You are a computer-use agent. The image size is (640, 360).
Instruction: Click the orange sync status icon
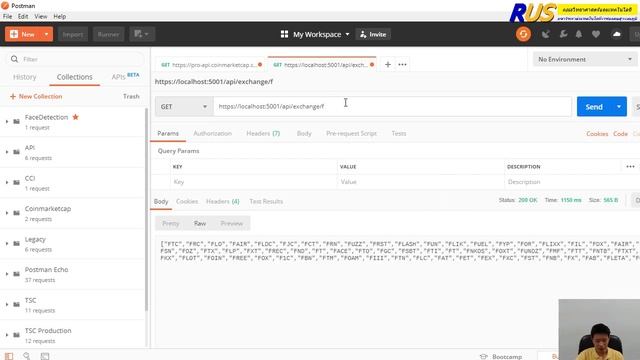523,34
